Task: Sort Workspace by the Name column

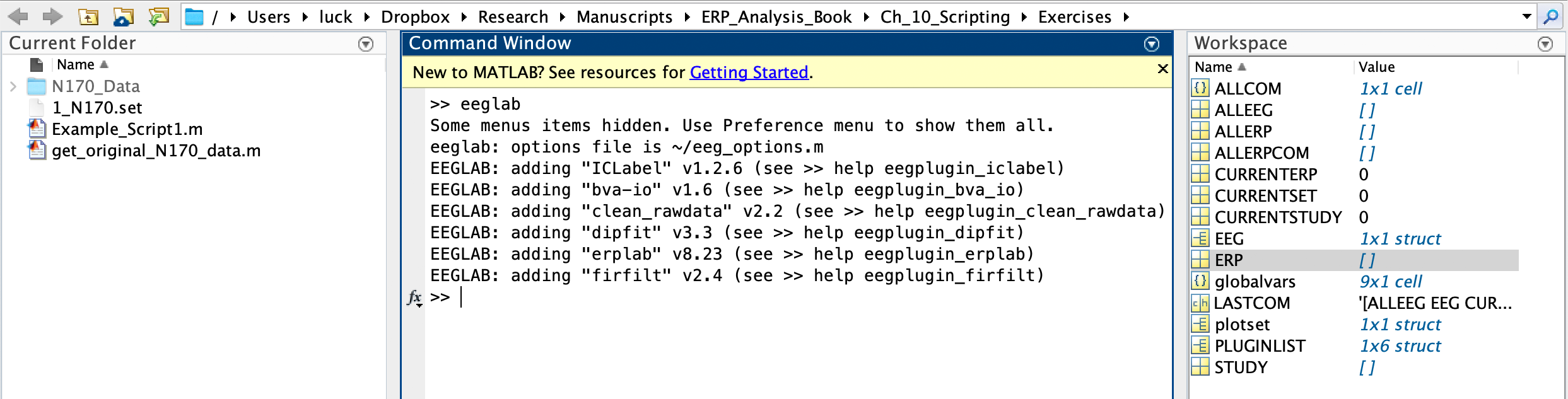Action: point(1214,67)
